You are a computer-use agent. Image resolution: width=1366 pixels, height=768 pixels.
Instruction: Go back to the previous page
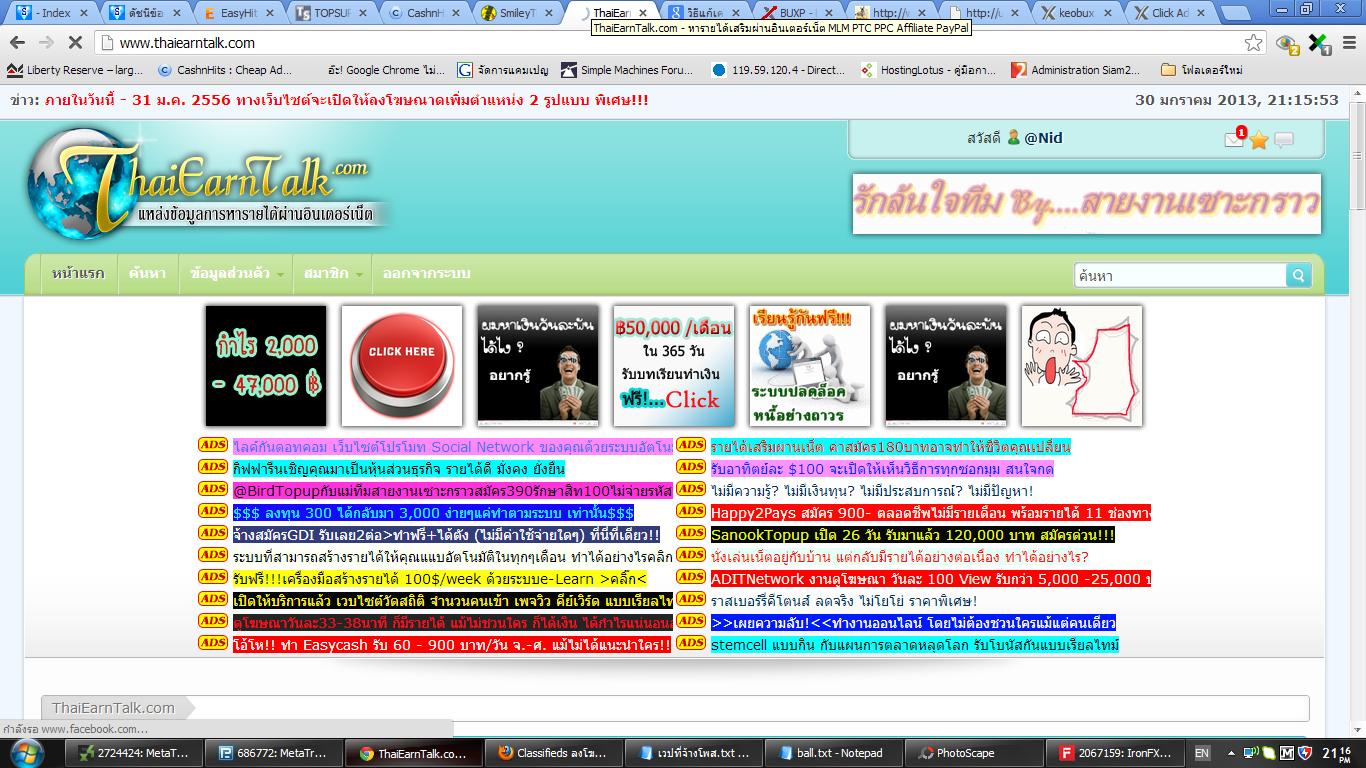[17, 43]
